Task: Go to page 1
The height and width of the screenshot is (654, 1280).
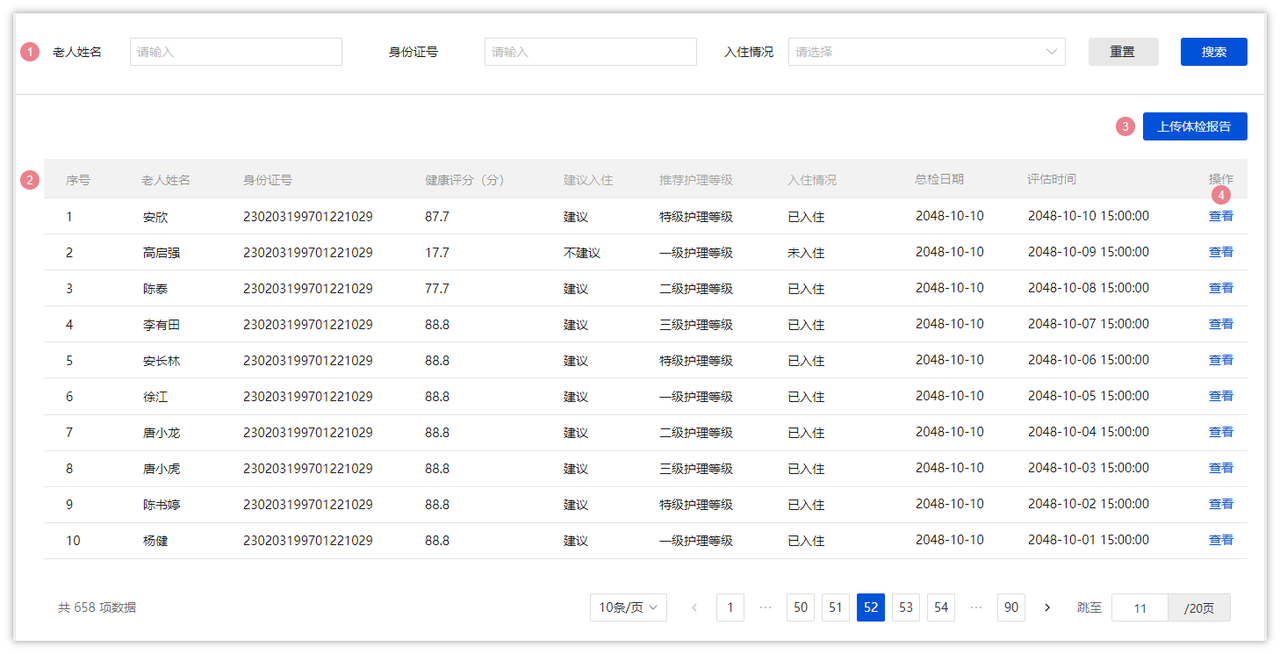Action: point(730,607)
